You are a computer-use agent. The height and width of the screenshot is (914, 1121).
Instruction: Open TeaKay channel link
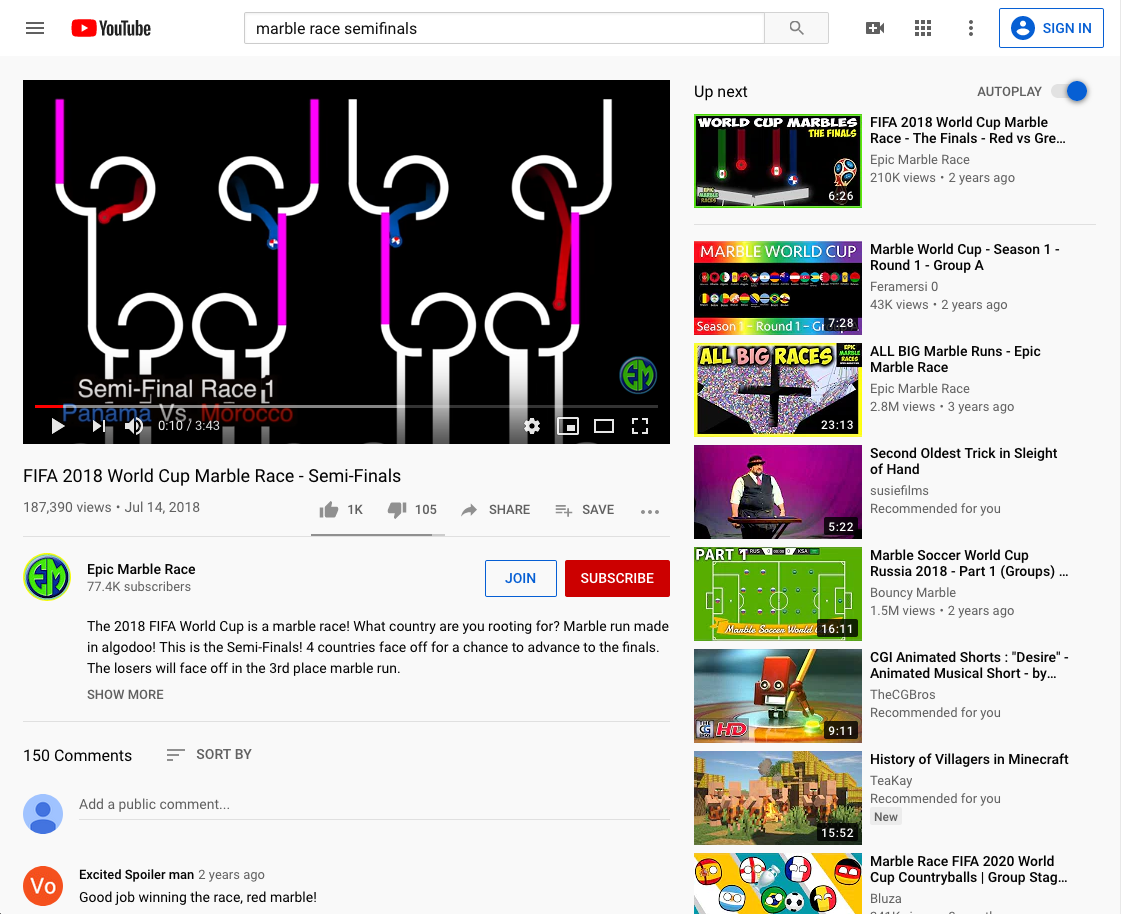891,780
